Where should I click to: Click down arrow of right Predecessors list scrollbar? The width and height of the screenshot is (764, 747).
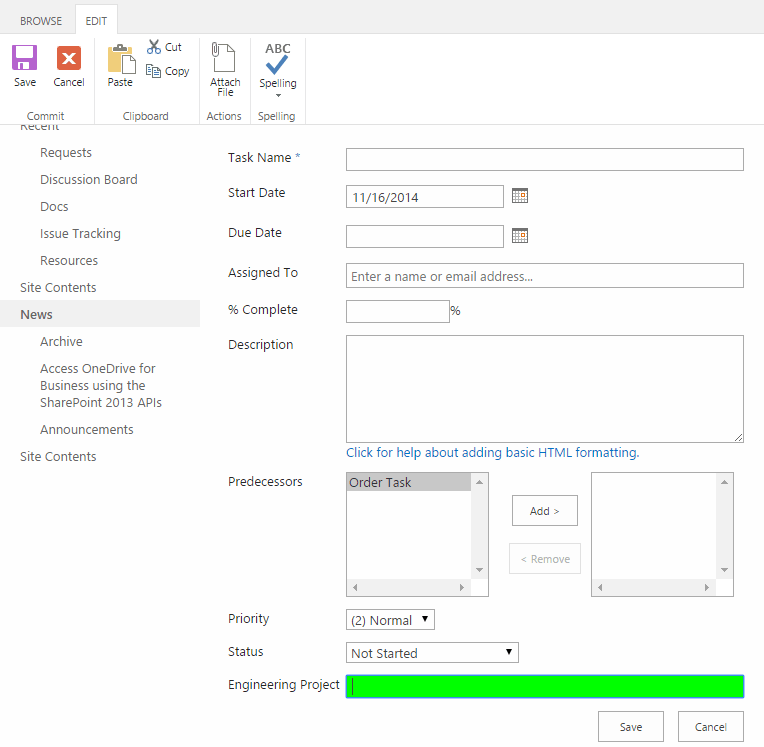[x=725, y=570]
